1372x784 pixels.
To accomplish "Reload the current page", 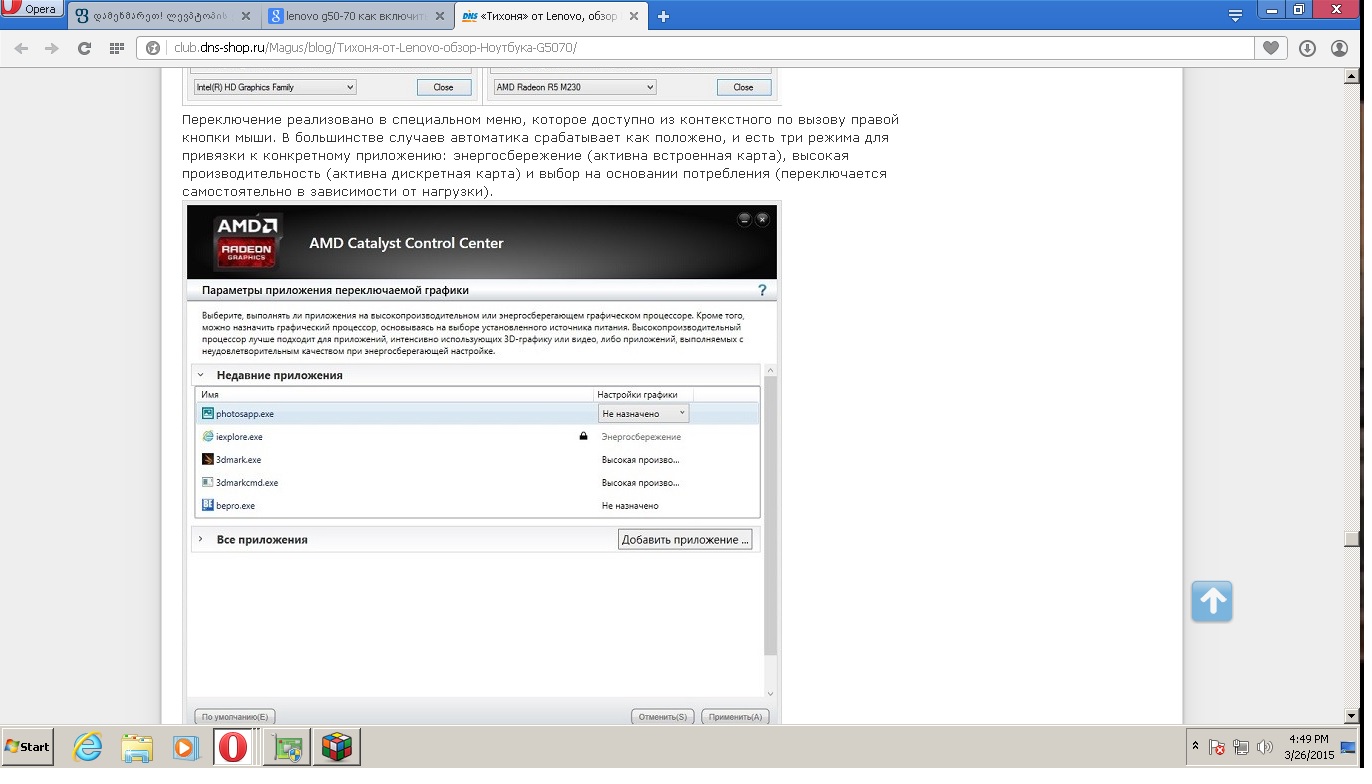I will coord(84,48).
